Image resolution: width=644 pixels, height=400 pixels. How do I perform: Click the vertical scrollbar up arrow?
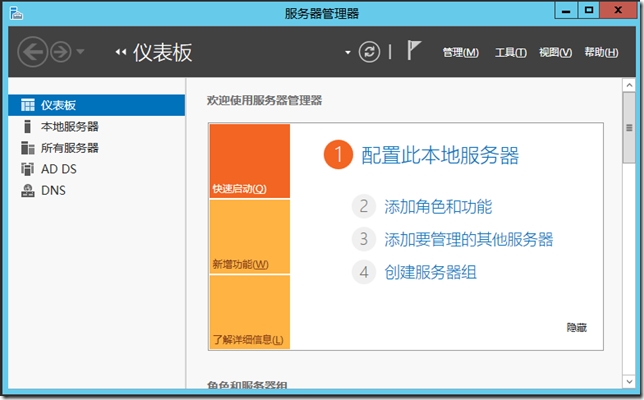tap(629, 85)
